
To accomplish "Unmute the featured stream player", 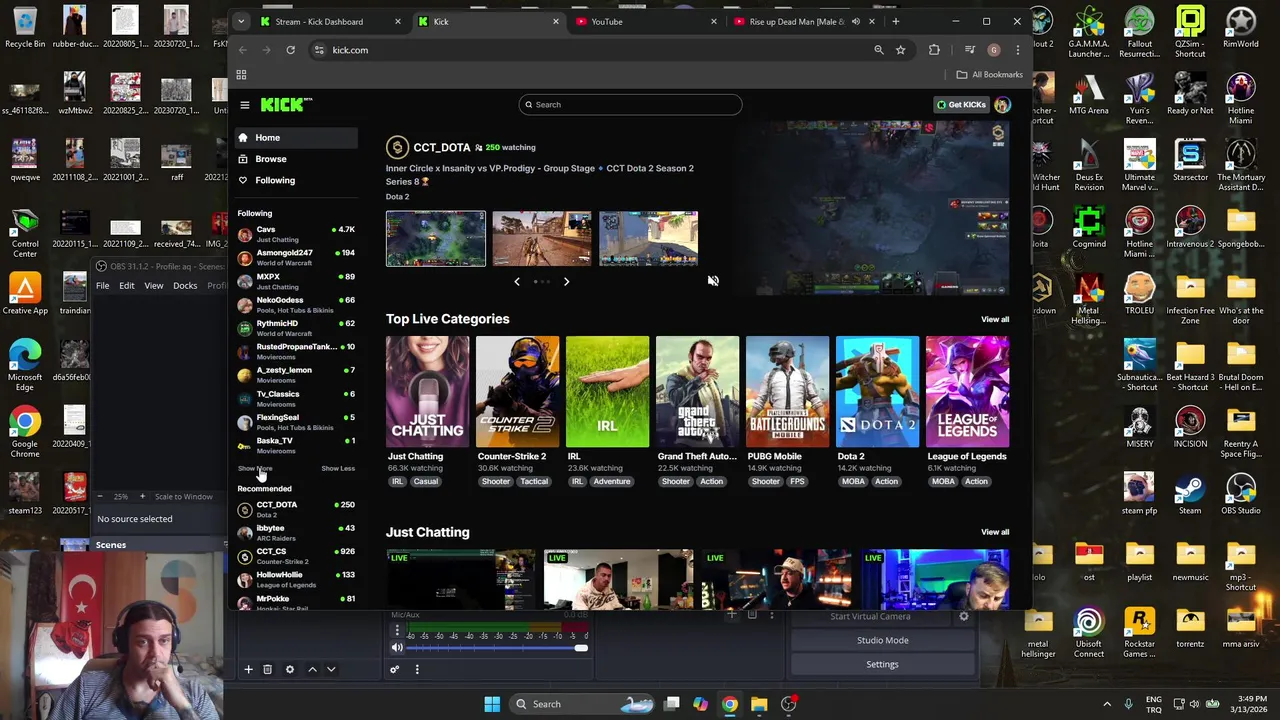I will click(x=713, y=281).
